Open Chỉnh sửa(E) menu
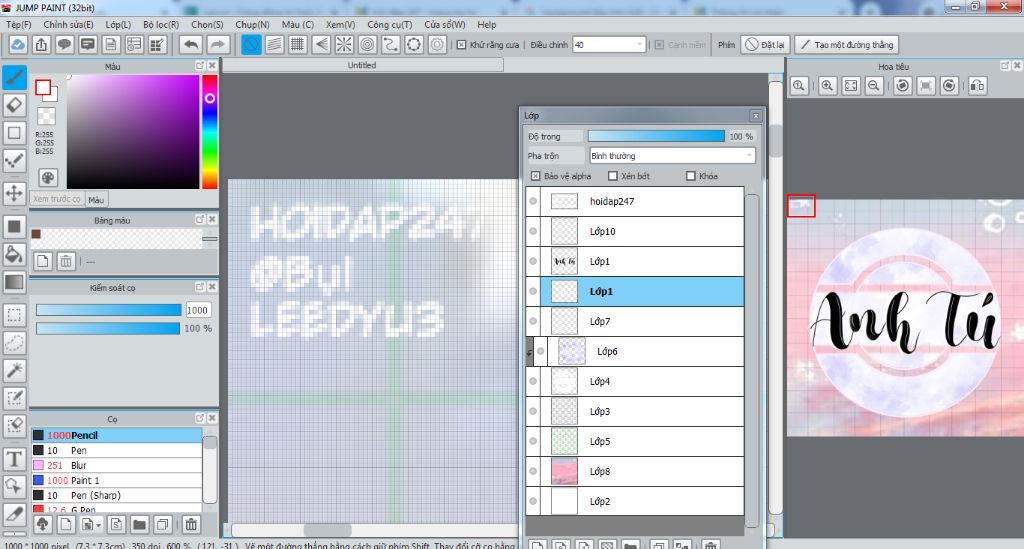Screen dimensions: 1024x549 coord(69,24)
